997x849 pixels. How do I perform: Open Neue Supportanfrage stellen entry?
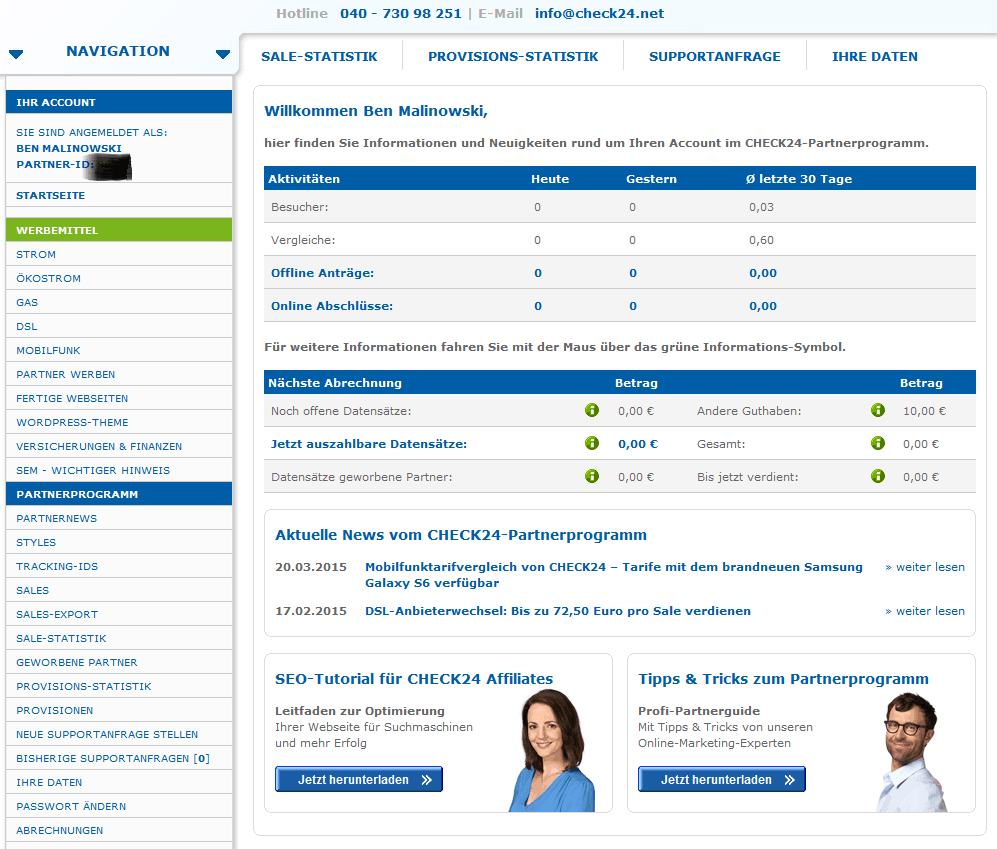[x=119, y=735]
